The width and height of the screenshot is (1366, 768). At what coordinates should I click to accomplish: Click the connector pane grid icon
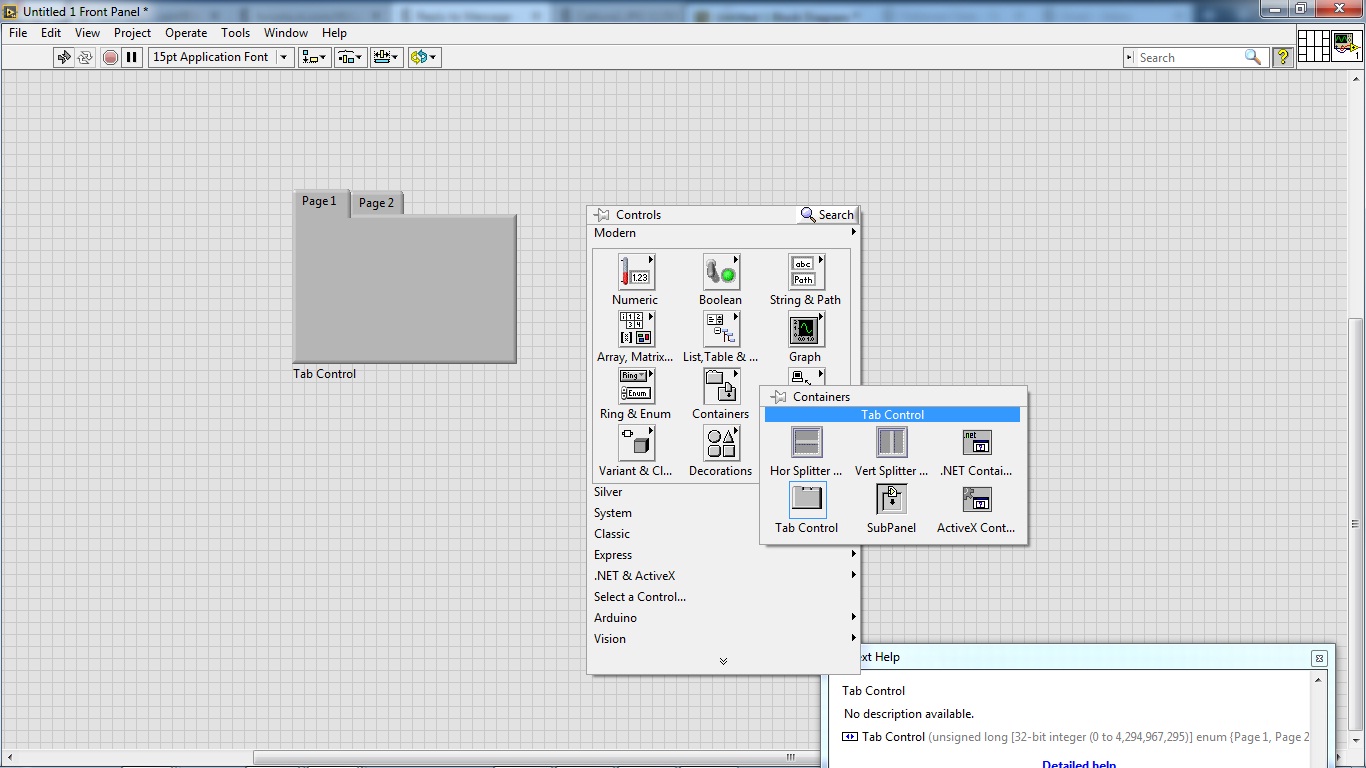pyautogui.click(x=1314, y=46)
